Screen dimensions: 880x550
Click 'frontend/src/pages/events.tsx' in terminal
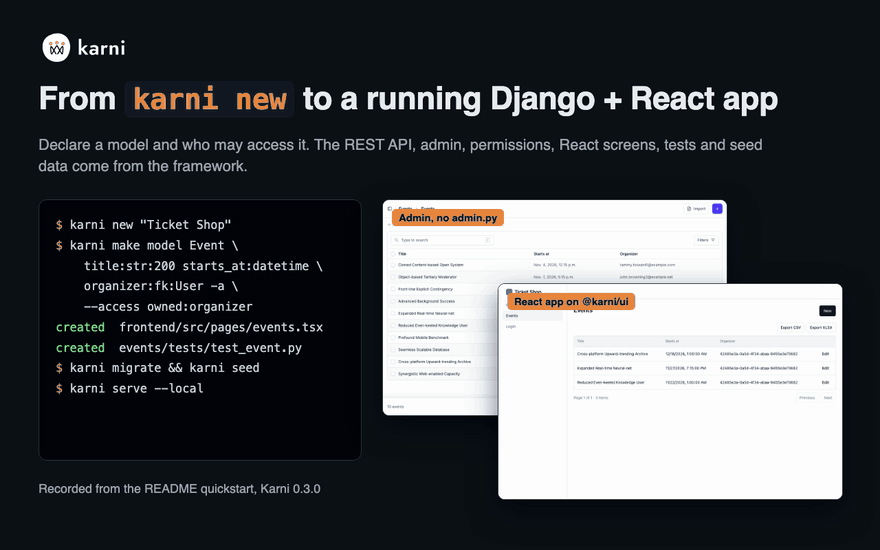(x=221, y=328)
